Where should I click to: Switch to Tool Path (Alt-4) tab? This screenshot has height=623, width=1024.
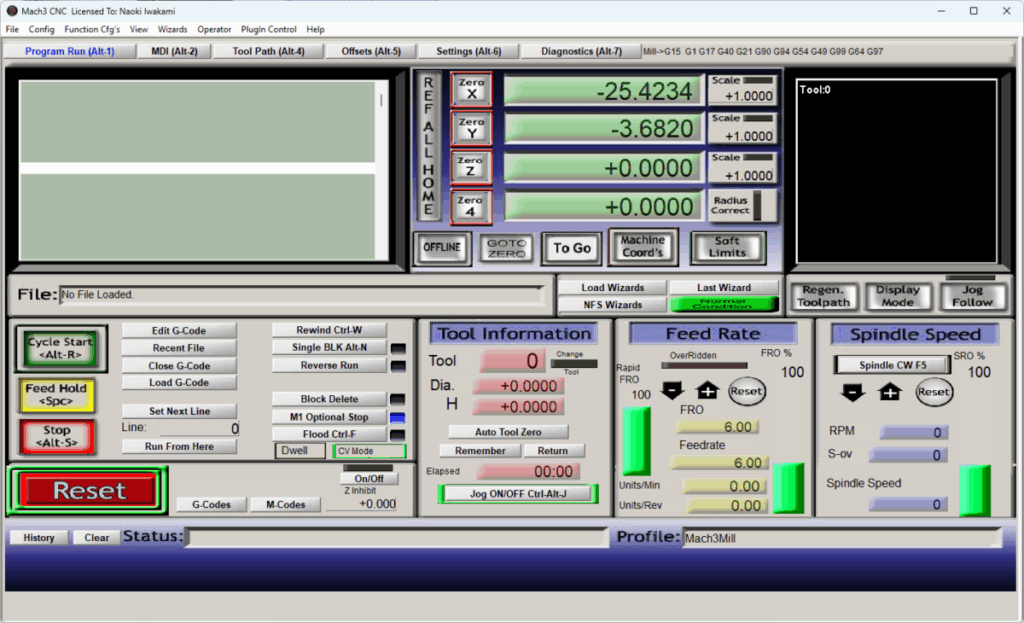pos(268,51)
